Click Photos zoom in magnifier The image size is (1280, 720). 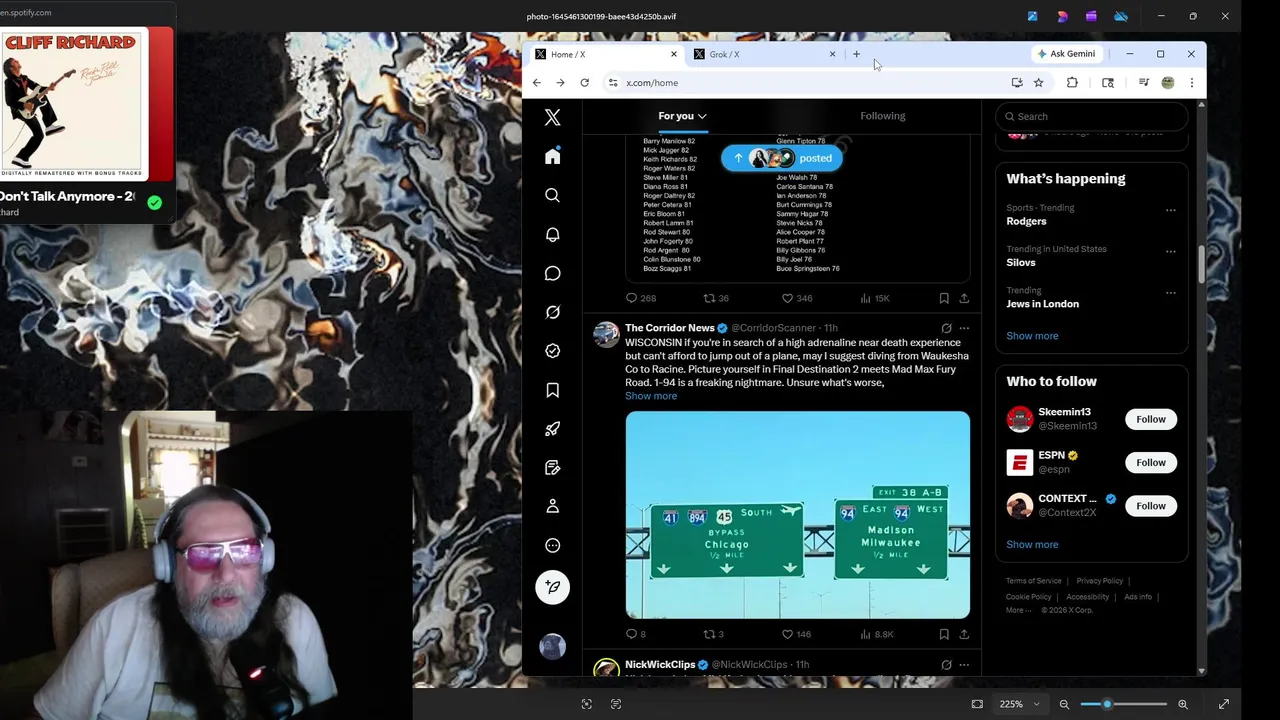pyautogui.click(x=1183, y=704)
